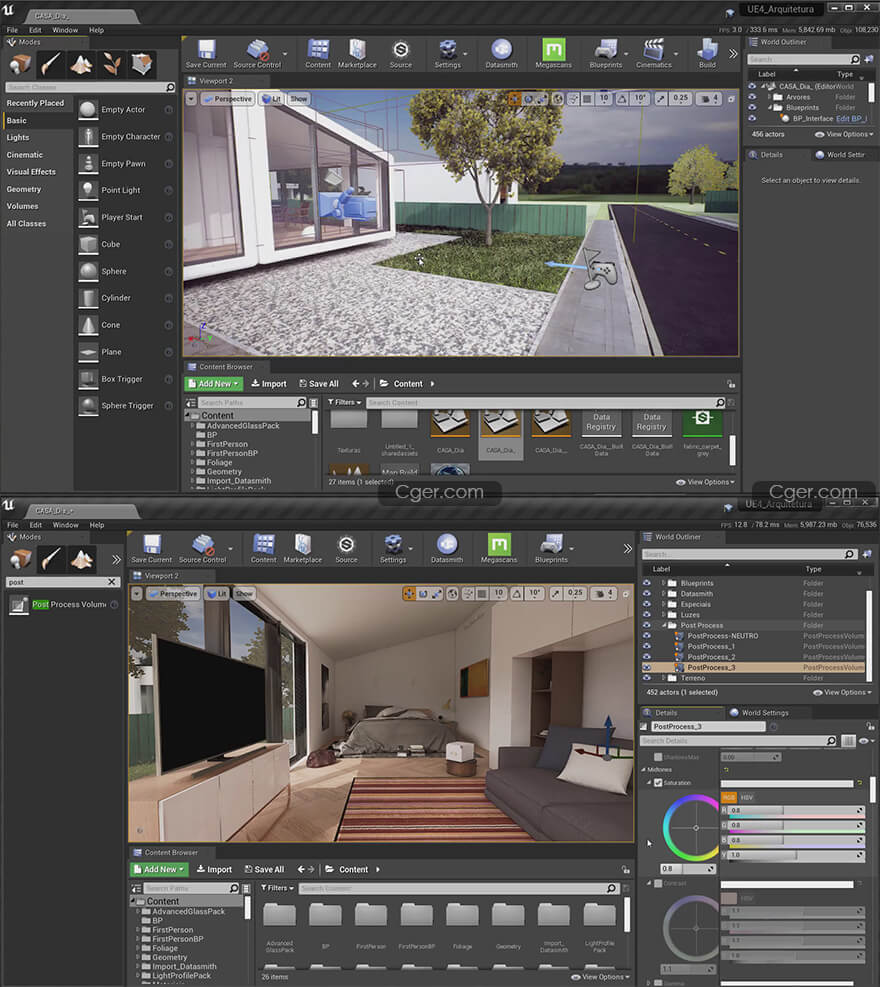Switch to World Settings tab beside PostProcess_3 details
880x987 pixels.
[x=763, y=713]
